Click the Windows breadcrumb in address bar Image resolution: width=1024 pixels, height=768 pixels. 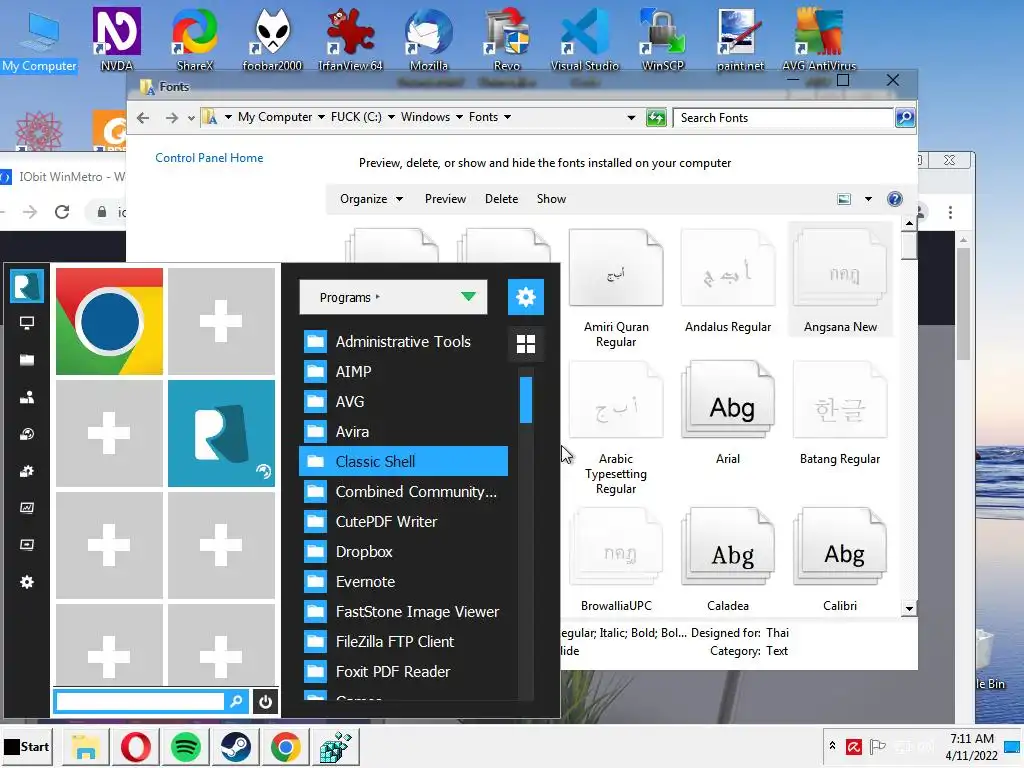click(x=425, y=117)
